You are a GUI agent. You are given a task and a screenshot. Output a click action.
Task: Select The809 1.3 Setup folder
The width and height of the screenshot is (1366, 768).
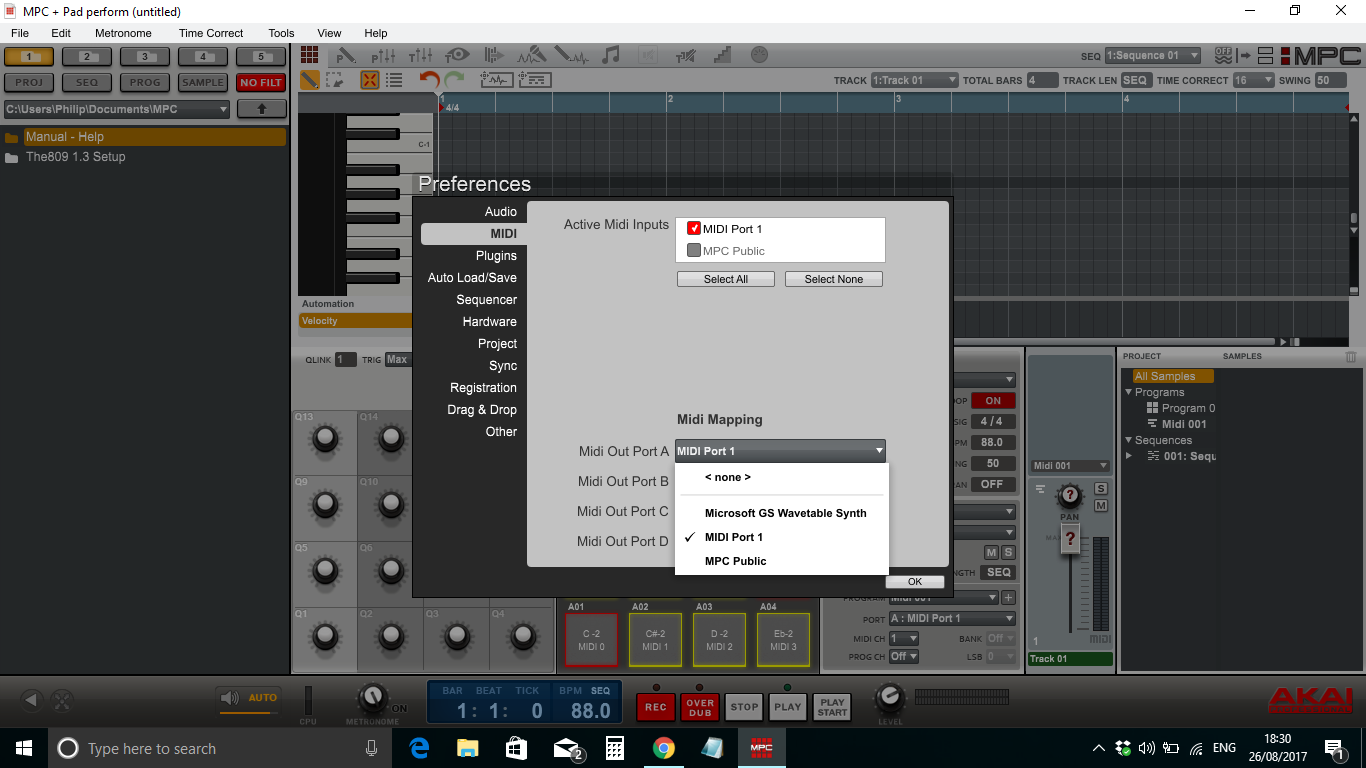[75, 157]
